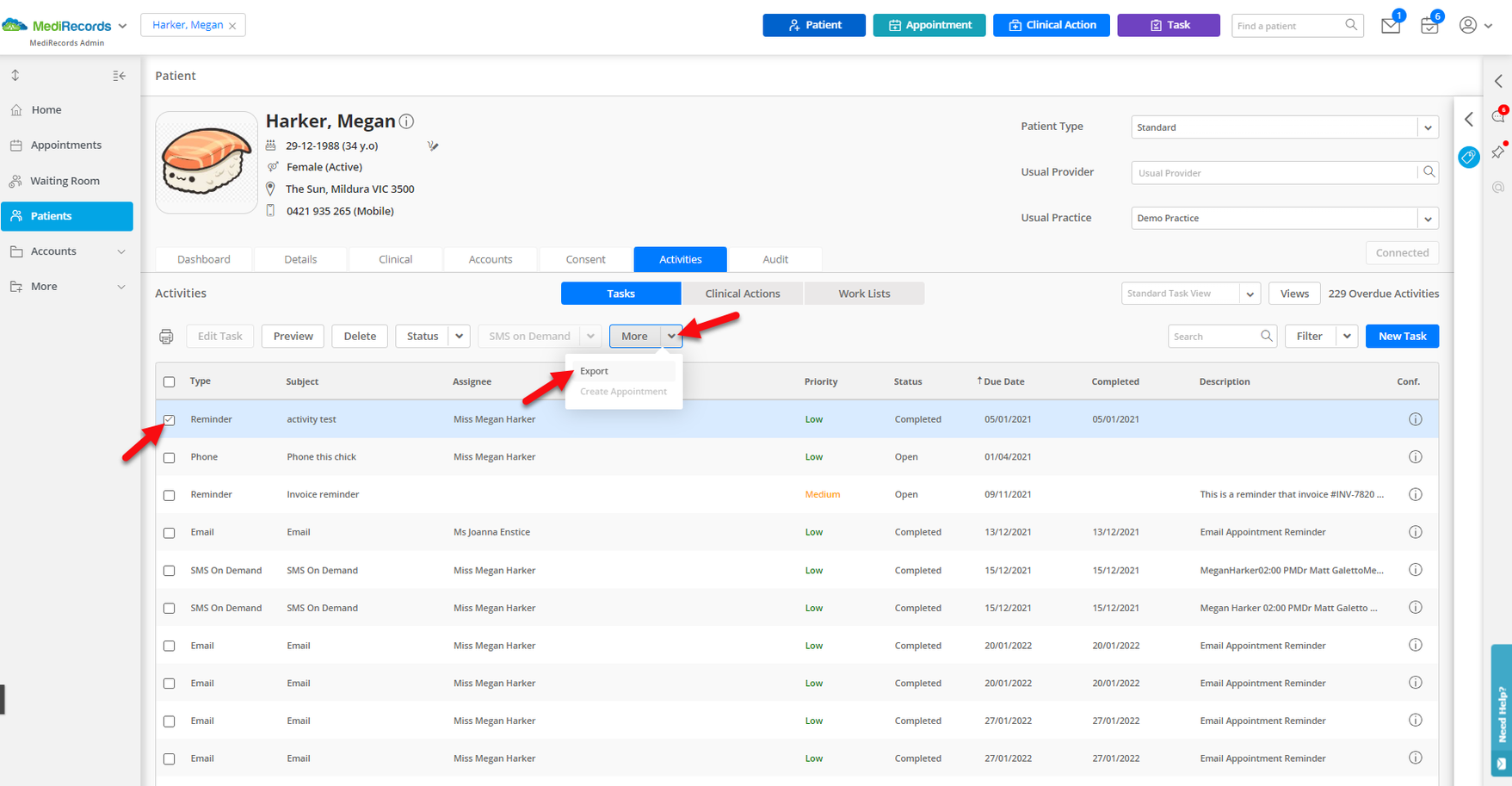Check the MeganHarker02:00 SMS On Demand row checkbox

coord(170,571)
